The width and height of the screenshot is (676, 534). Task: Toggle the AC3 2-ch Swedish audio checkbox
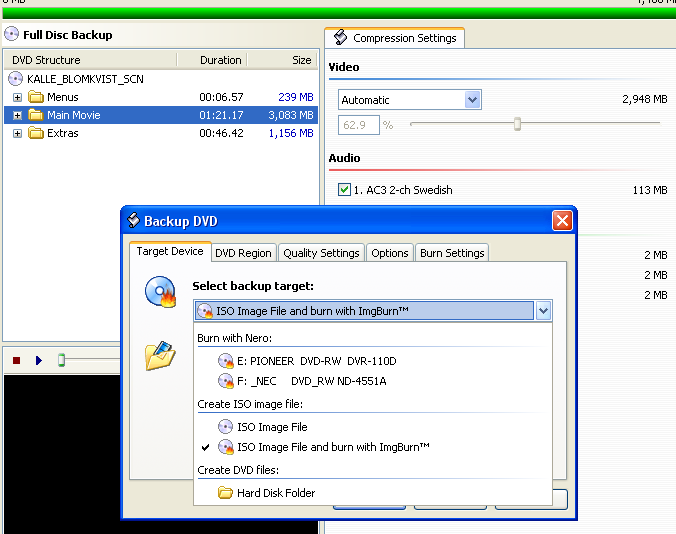pyautogui.click(x=344, y=190)
